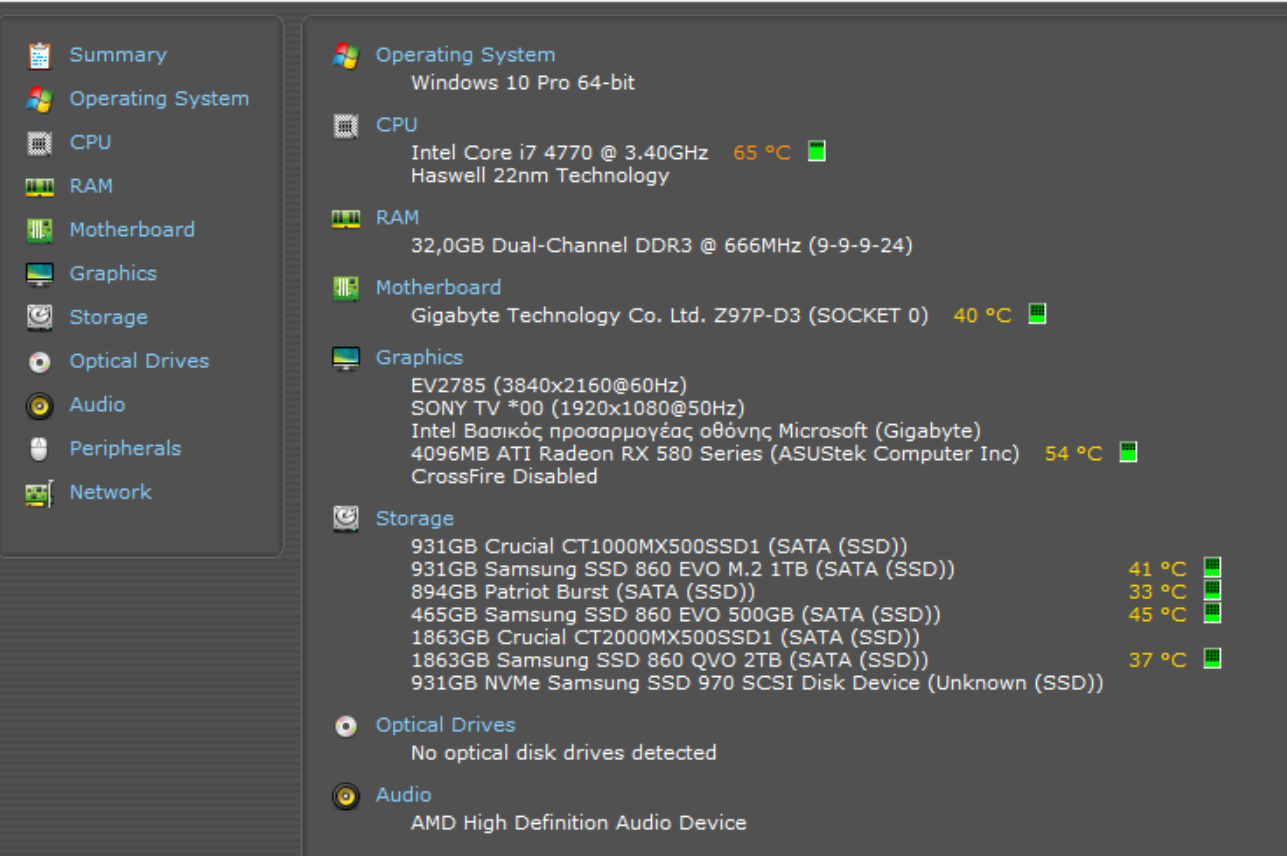Click the temperature indicator next to 45 °C
1287x856 pixels.
pos(1212,612)
